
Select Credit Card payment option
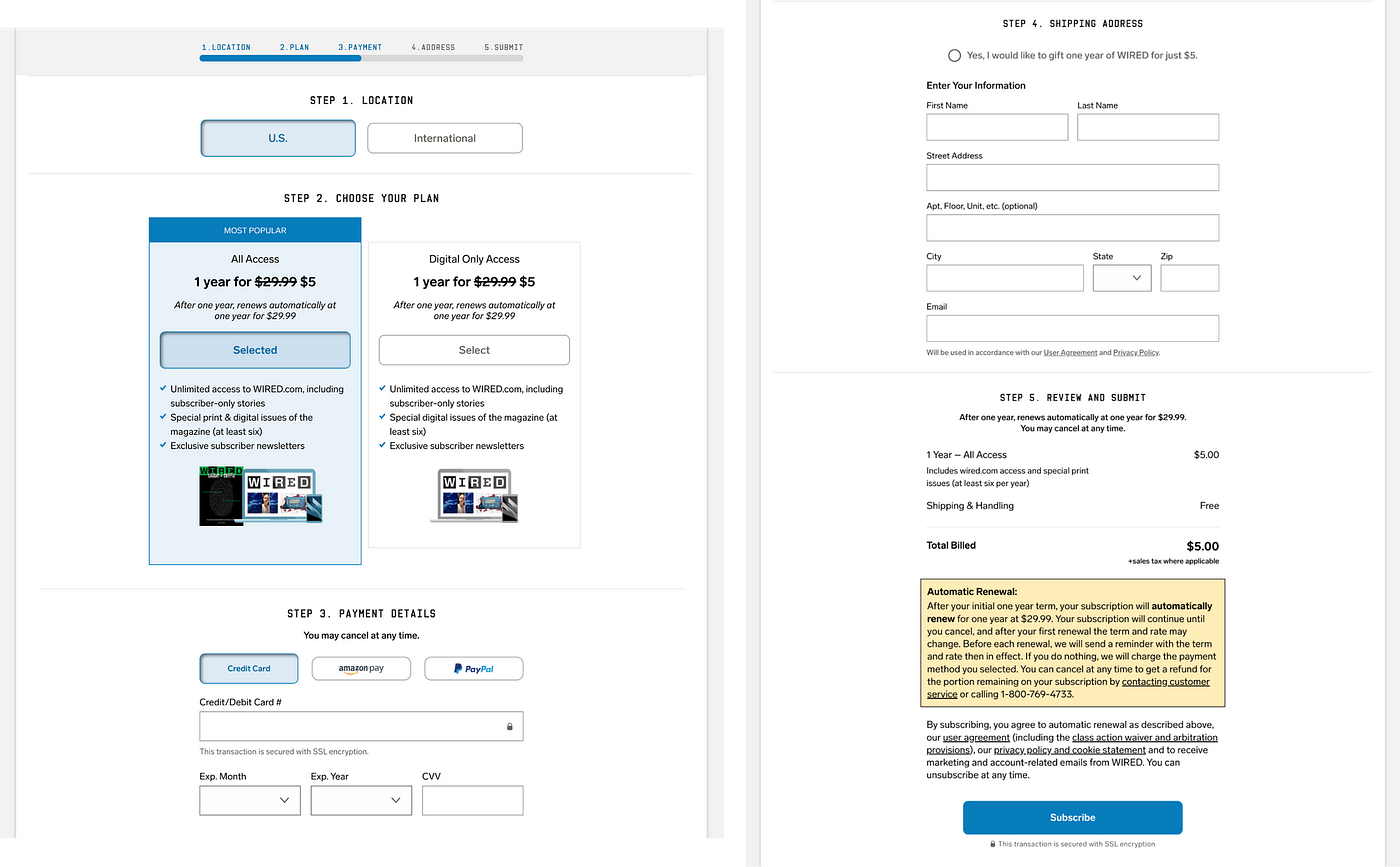(x=249, y=668)
